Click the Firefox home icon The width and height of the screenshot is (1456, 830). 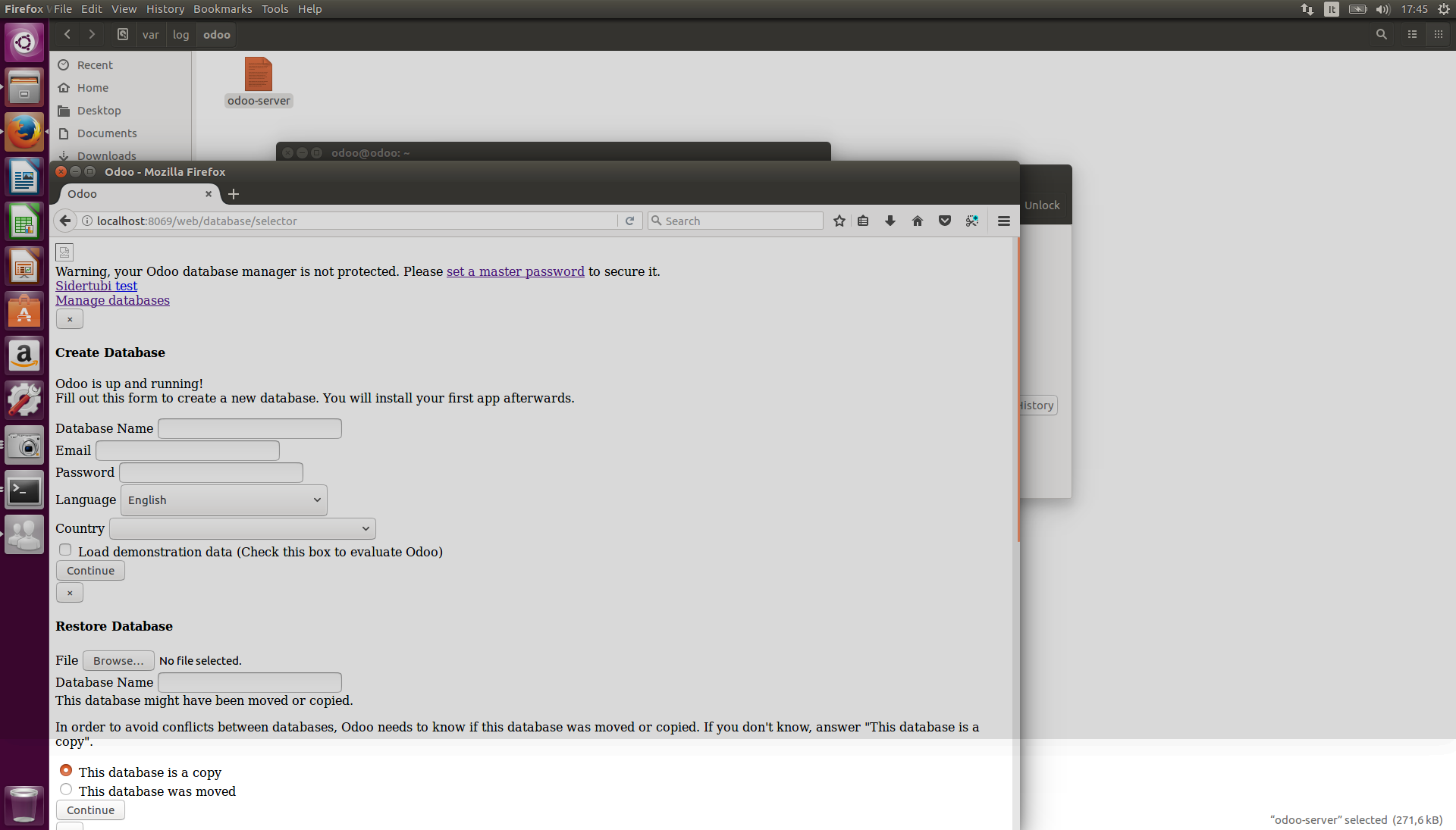[917, 221]
